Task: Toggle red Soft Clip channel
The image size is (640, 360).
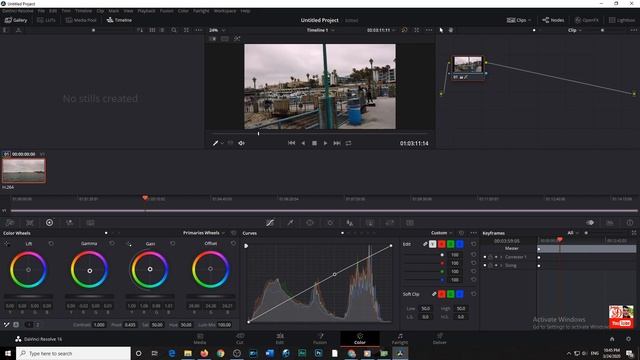Action: 442,294
